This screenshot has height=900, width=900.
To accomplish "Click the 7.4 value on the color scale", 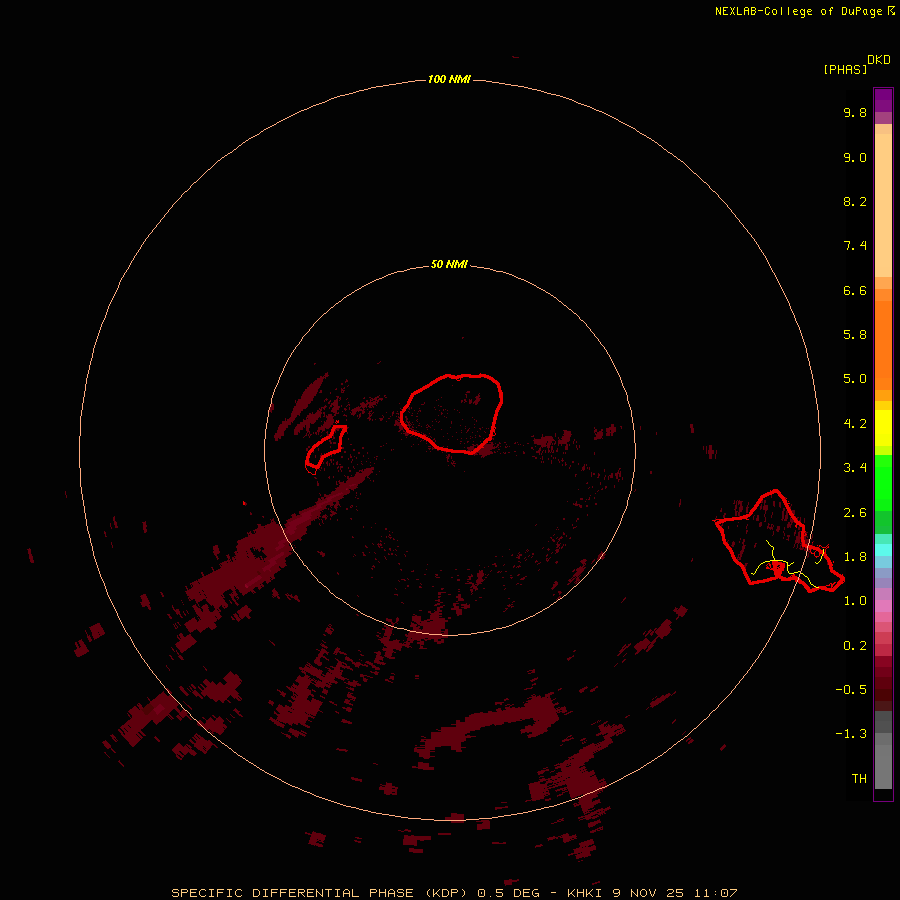I will pos(855,246).
